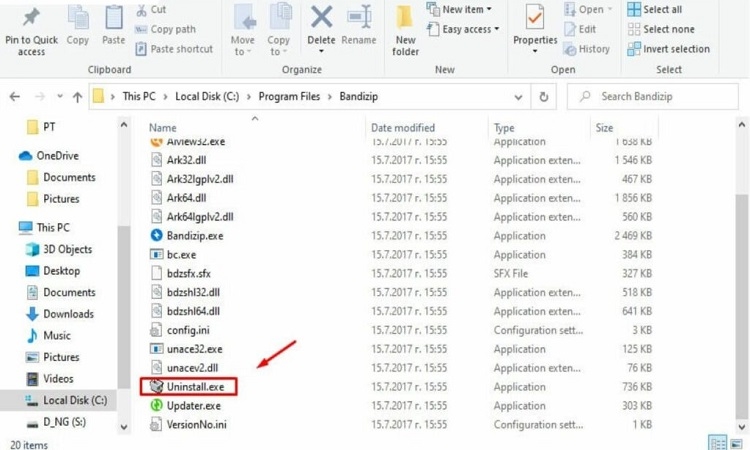
Task: Click the file list scroll up arrow
Action: pyautogui.click(x=741, y=125)
